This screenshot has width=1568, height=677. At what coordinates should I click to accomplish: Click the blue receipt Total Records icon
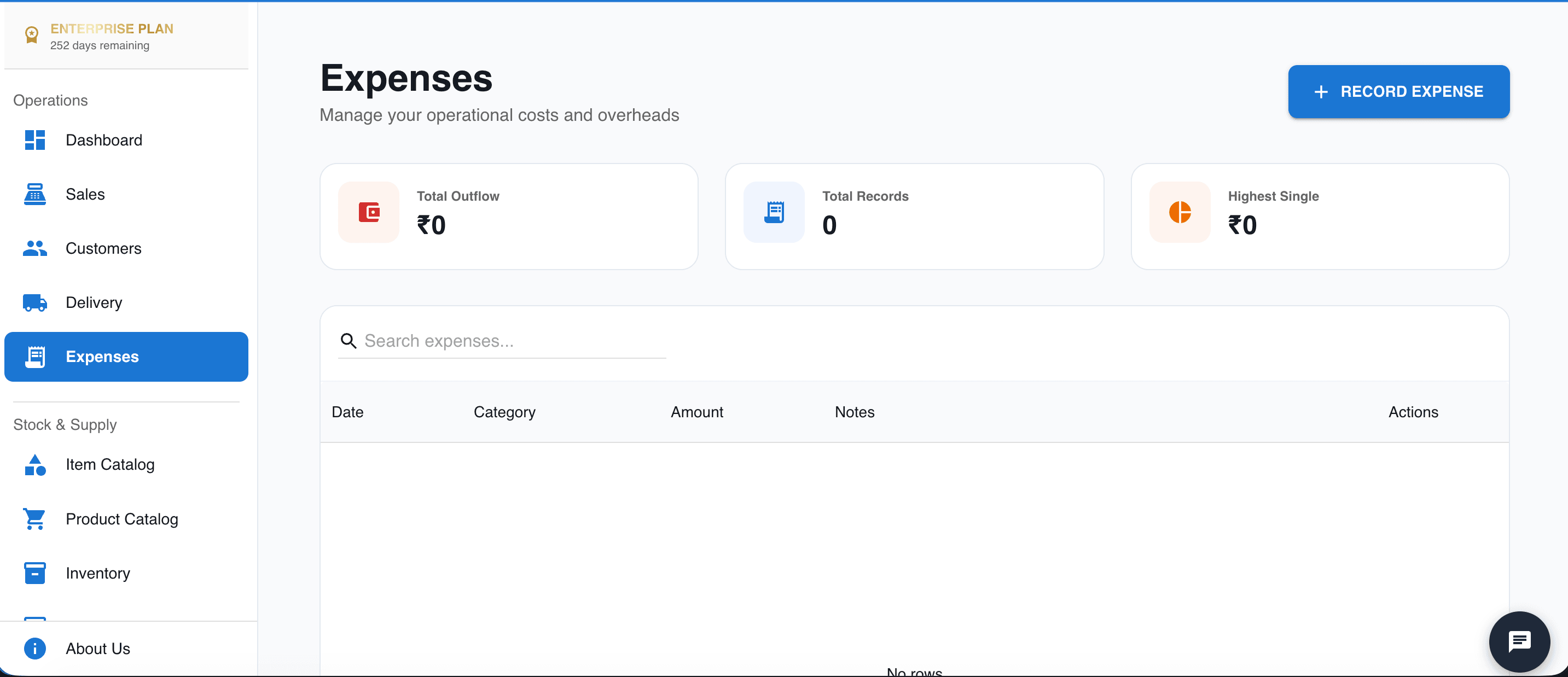point(774,212)
